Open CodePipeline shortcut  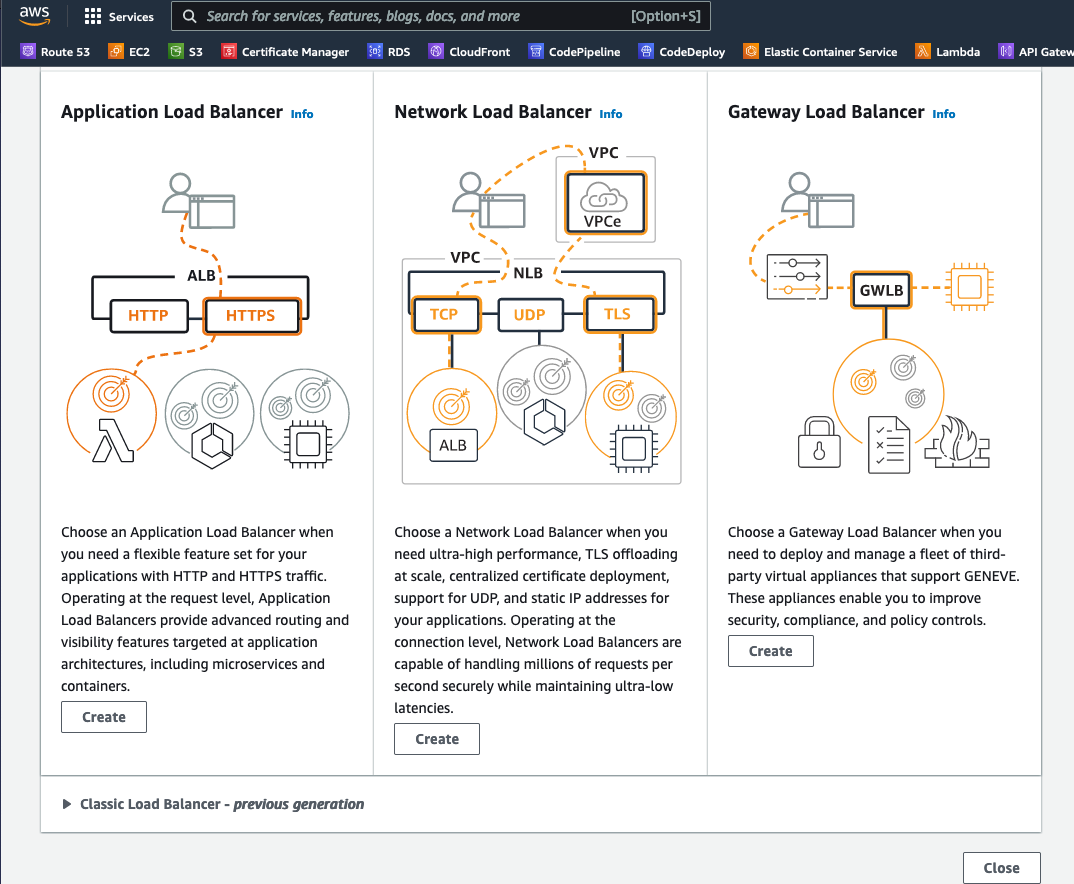click(x=574, y=51)
